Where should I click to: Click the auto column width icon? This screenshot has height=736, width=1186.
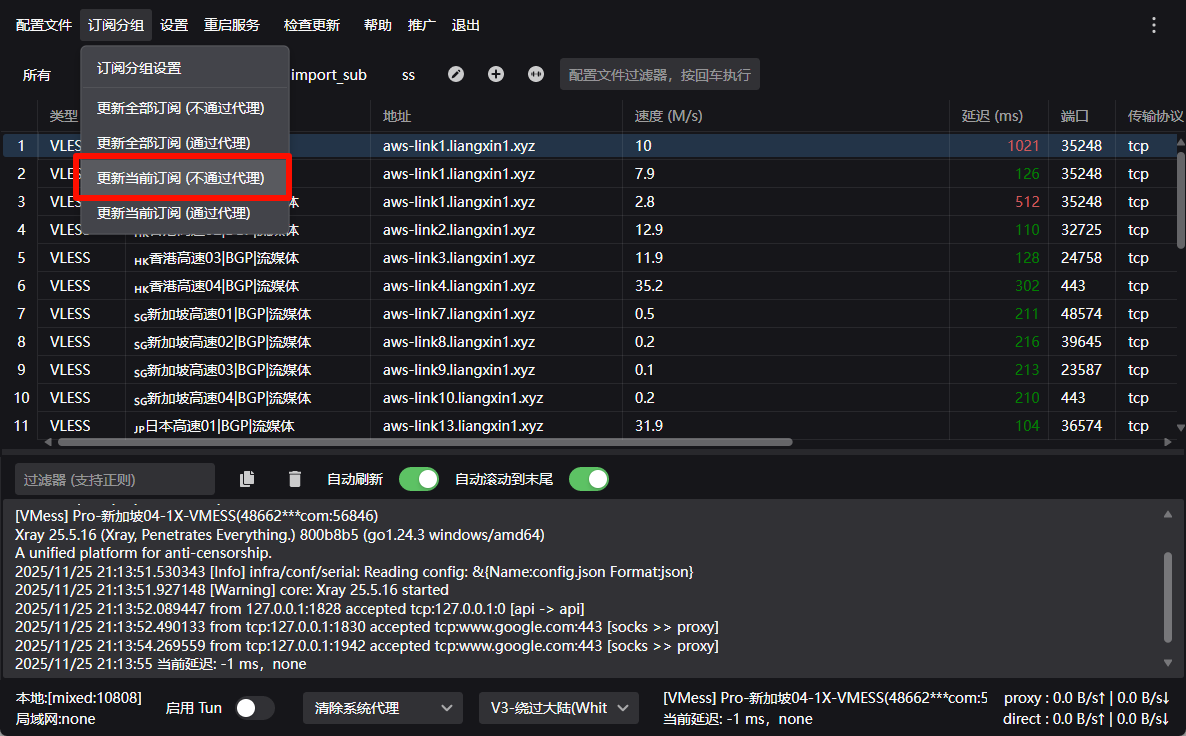coord(536,74)
